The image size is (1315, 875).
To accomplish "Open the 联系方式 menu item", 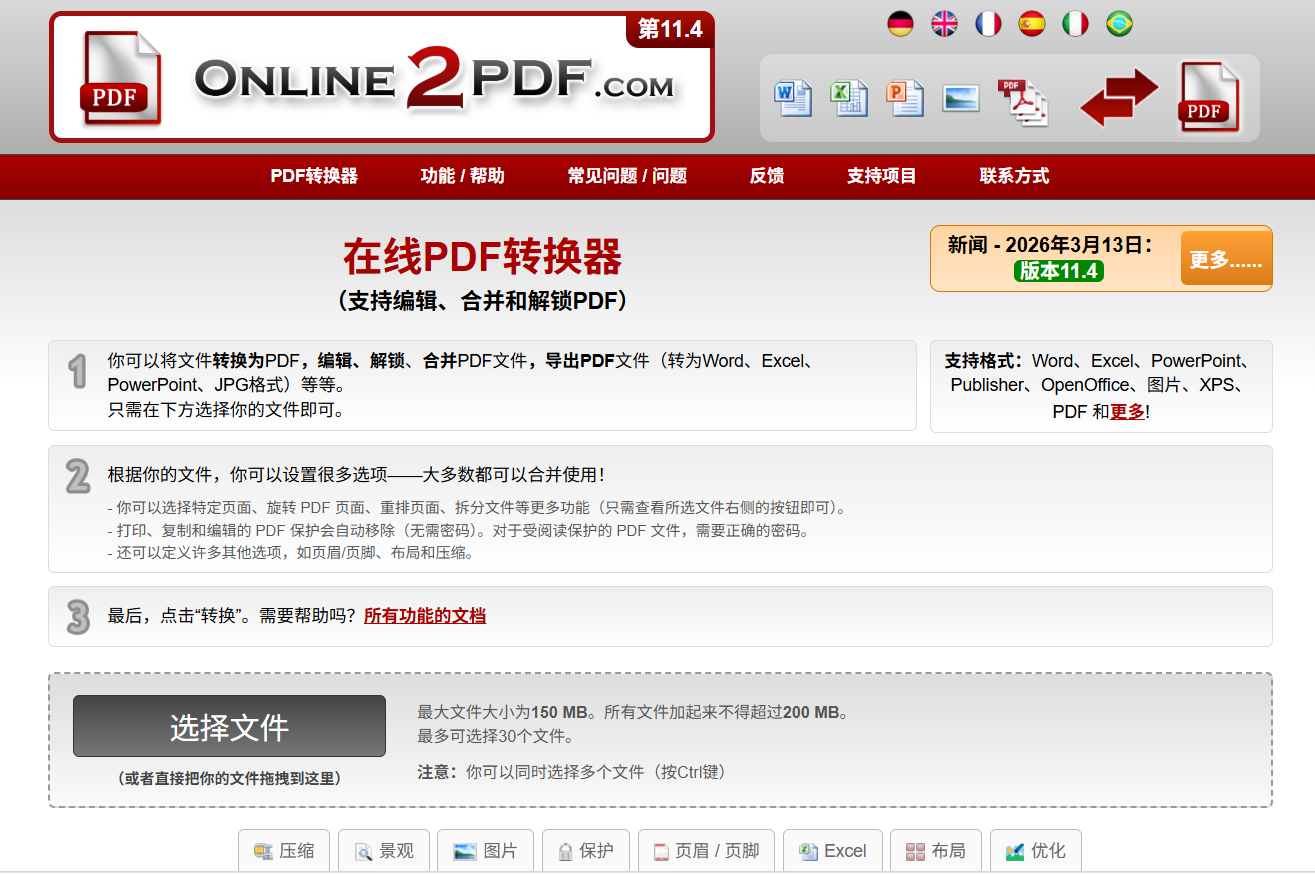I will [1014, 176].
